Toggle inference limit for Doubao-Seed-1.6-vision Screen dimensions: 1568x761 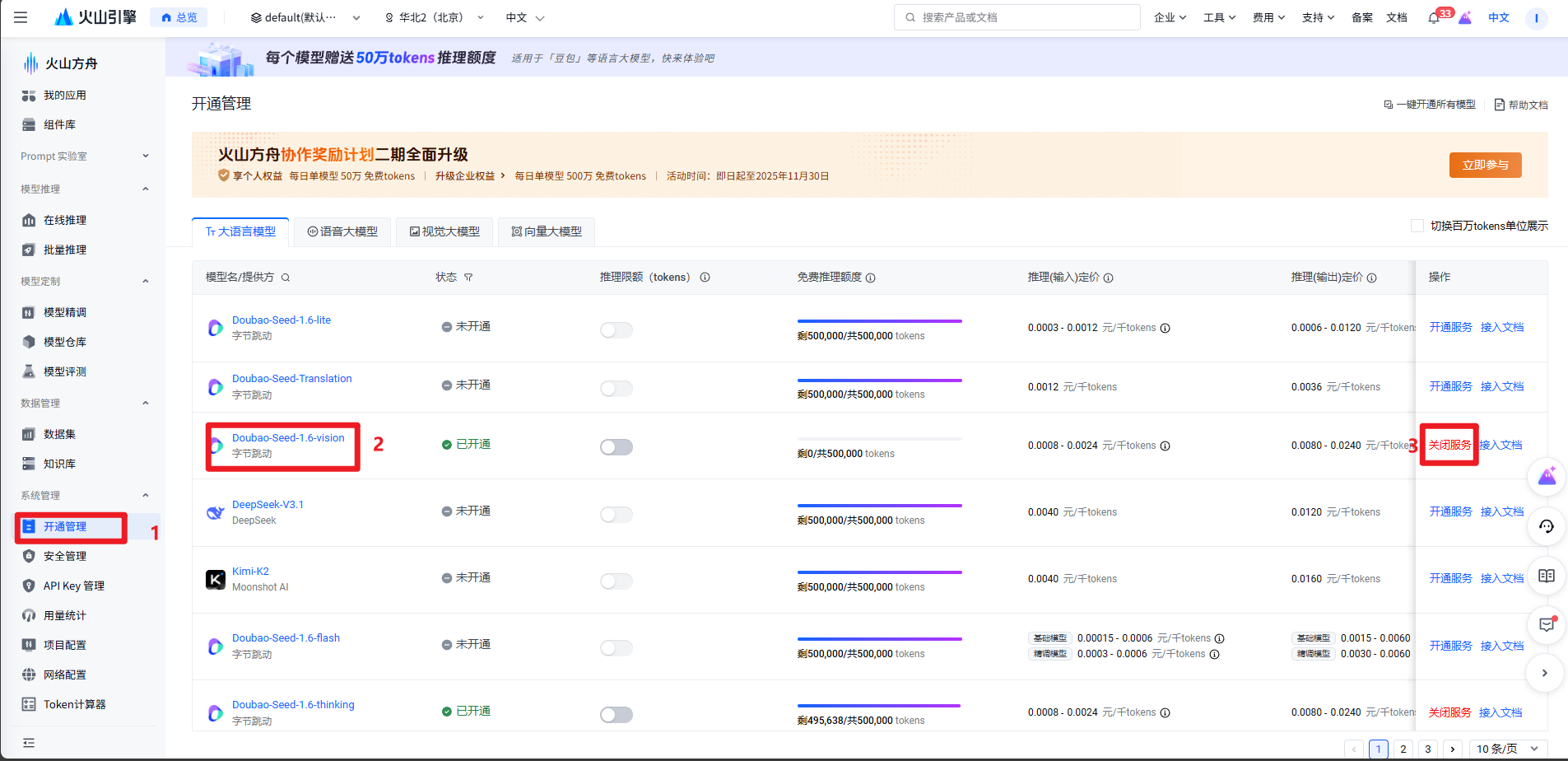(x=616, y=447)
